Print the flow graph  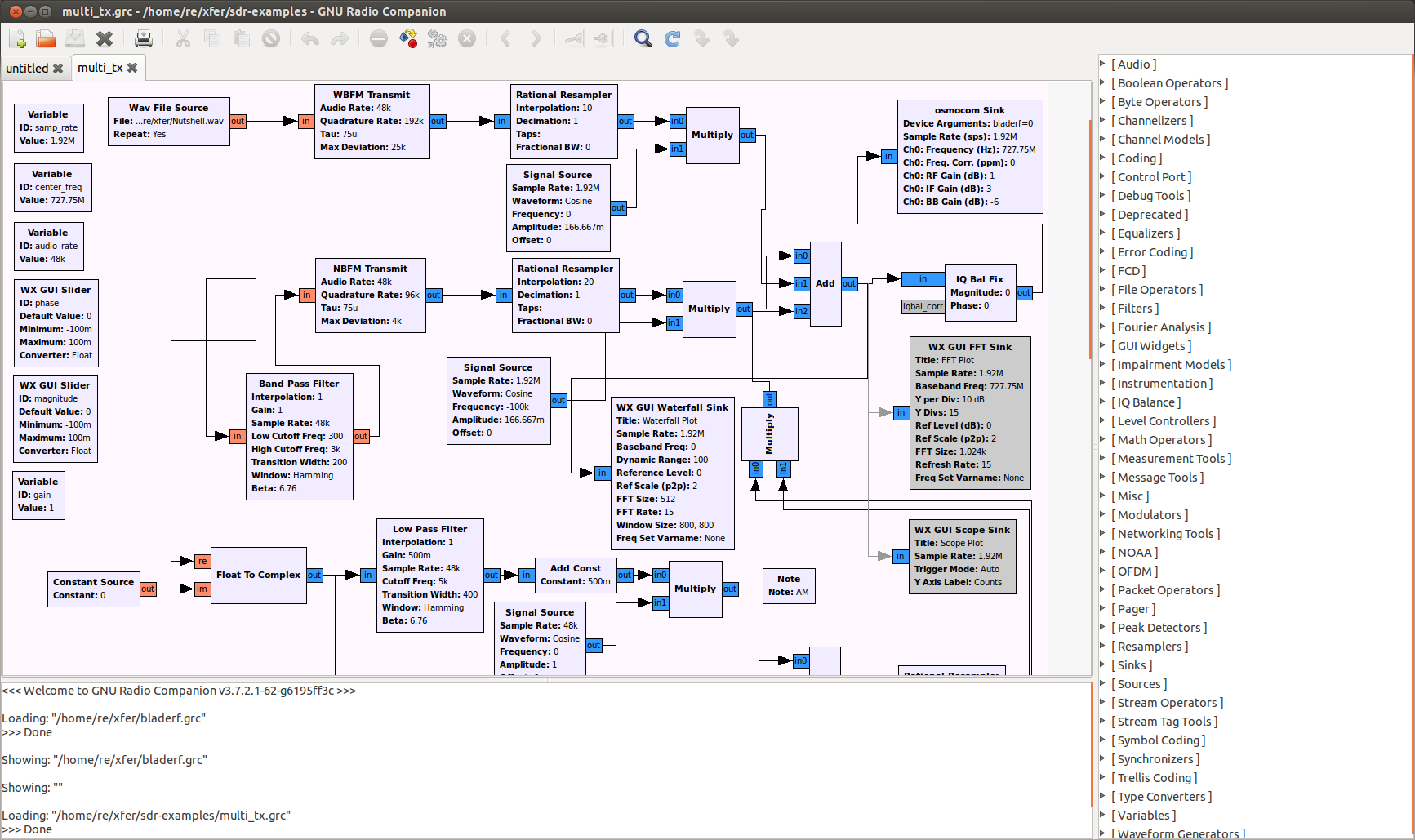pyautogui.click(x=144, y=38)
